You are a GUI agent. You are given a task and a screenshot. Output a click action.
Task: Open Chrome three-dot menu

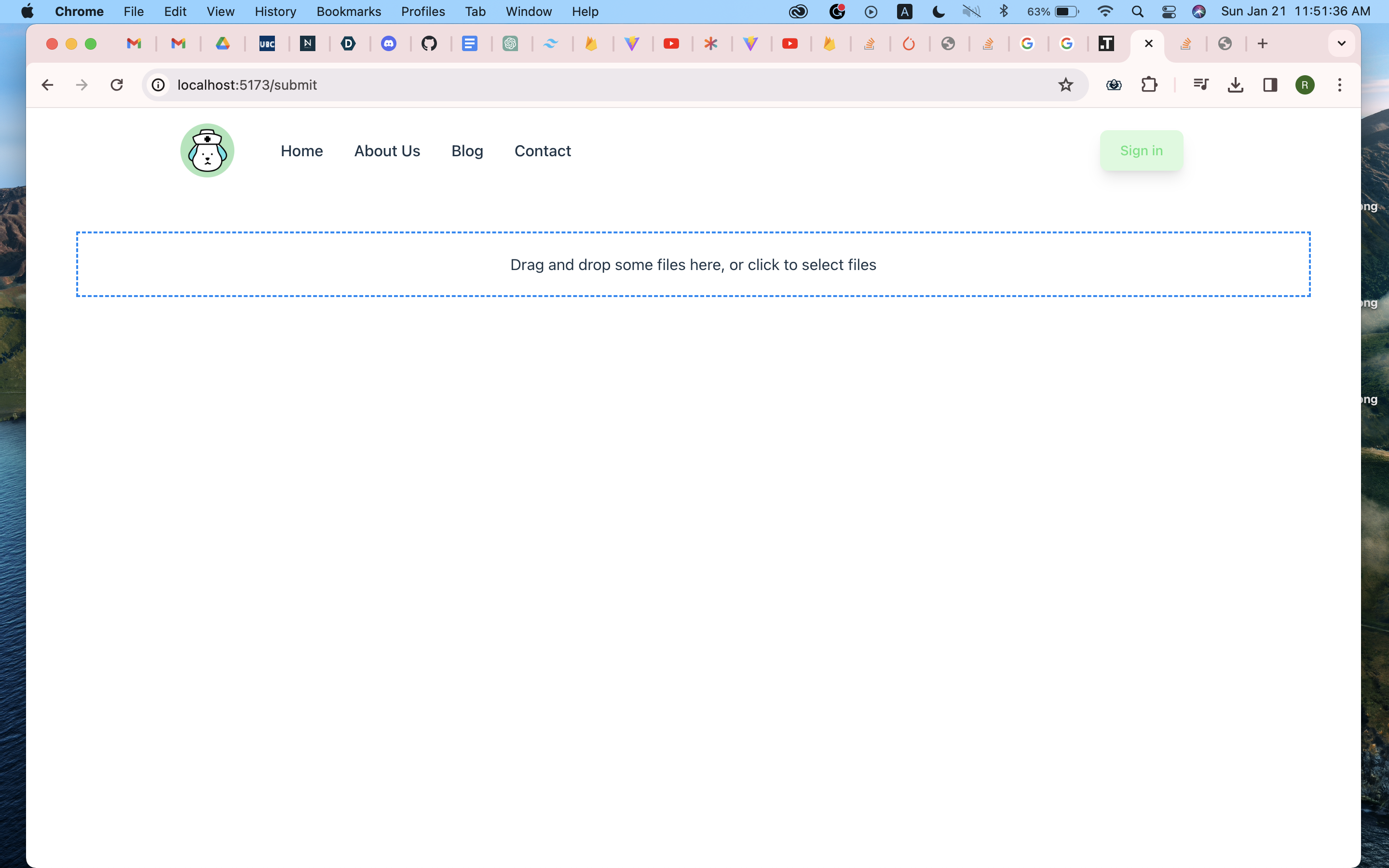click(1339, 85)
